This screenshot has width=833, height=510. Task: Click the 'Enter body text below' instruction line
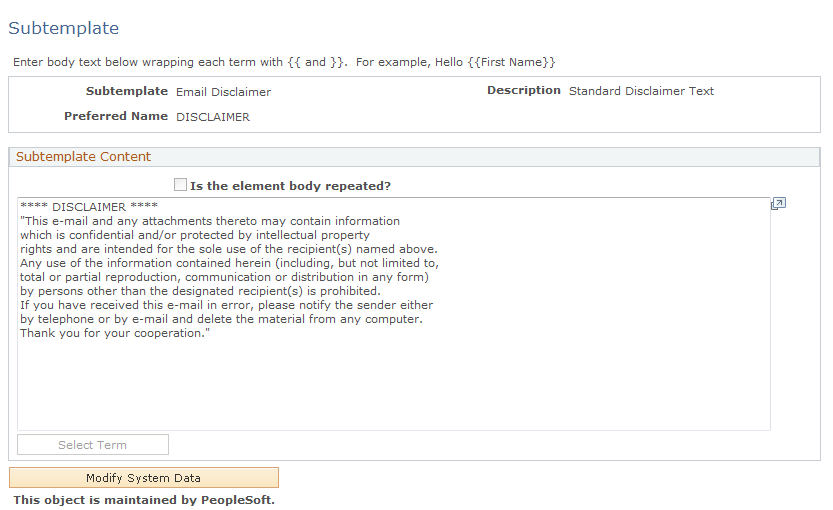(284, 62)
